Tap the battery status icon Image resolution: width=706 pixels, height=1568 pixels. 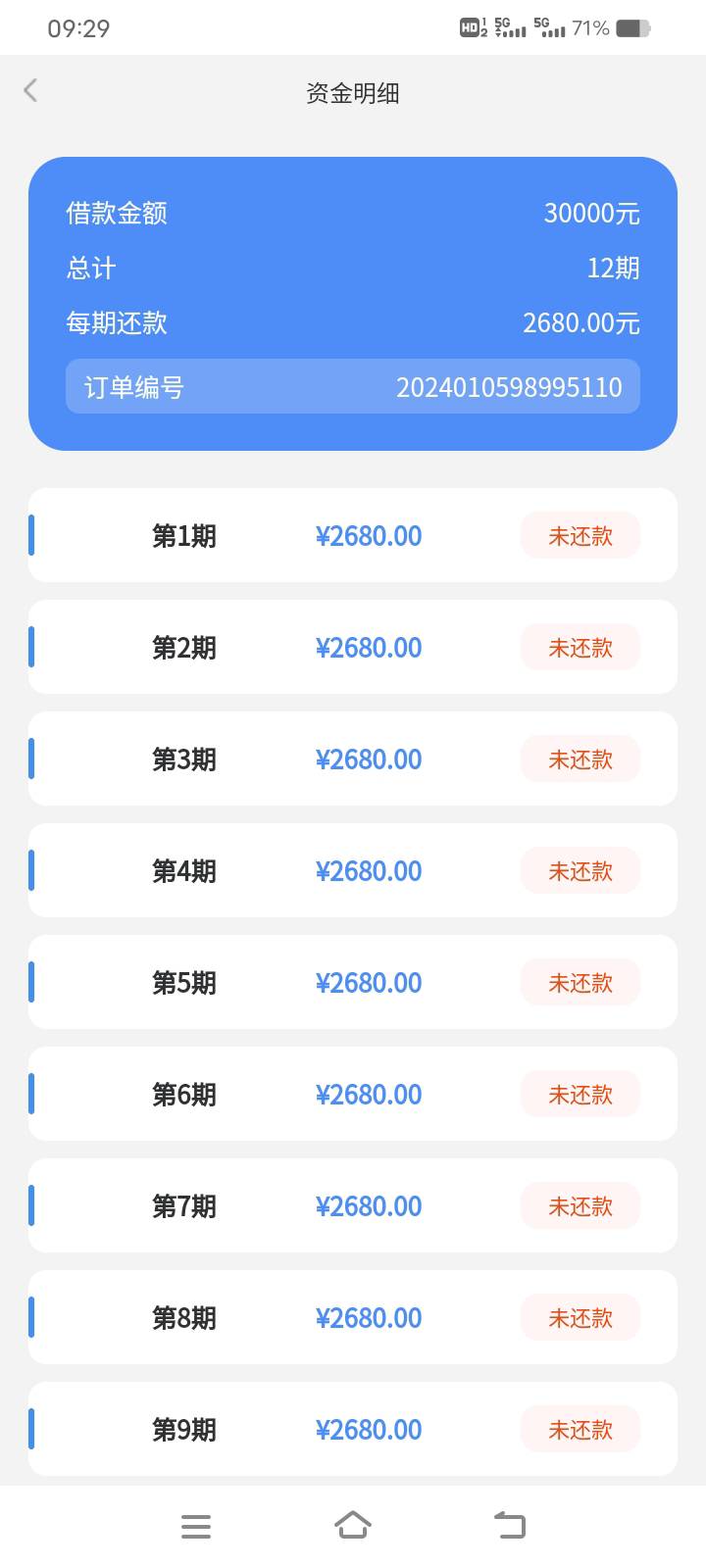(632, 28)
